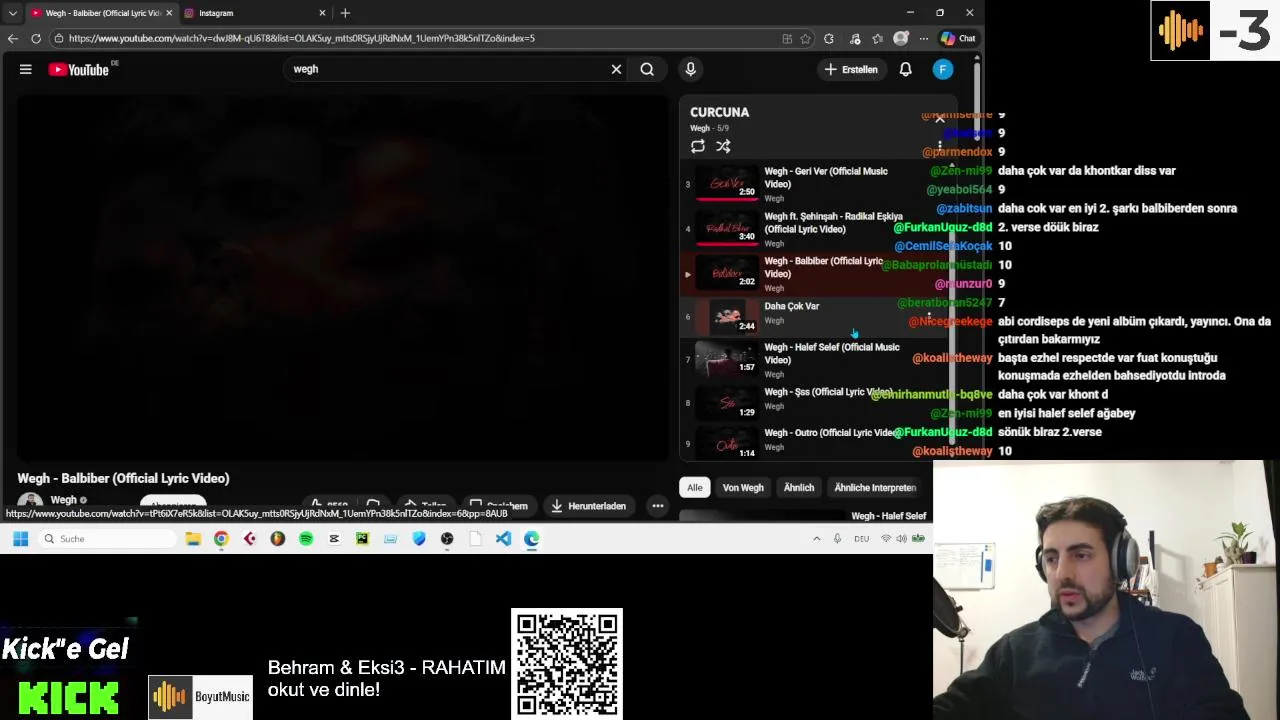Play Wegh - Sss playlist item
Image resolution: width=1280 pixels, height=720 pixels.
point(815,402)
